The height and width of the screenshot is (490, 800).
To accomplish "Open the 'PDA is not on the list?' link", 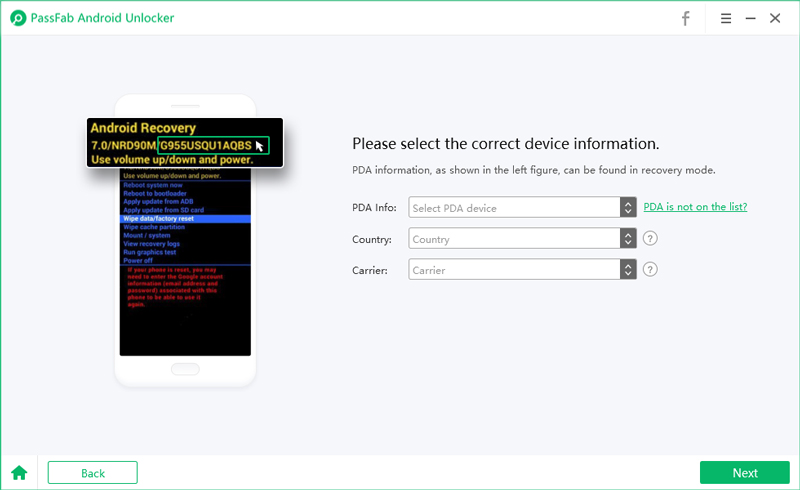I will click(695, 207).
